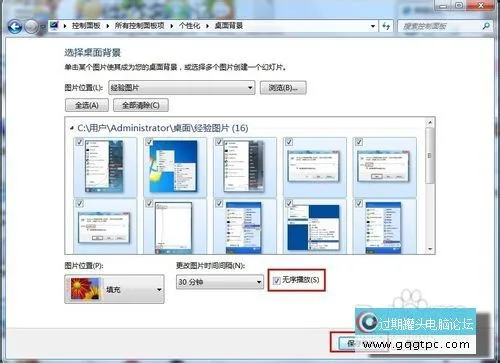Click the search magnifier icon
This screenshot has width=500, height=363.
(x=486, y=26)
